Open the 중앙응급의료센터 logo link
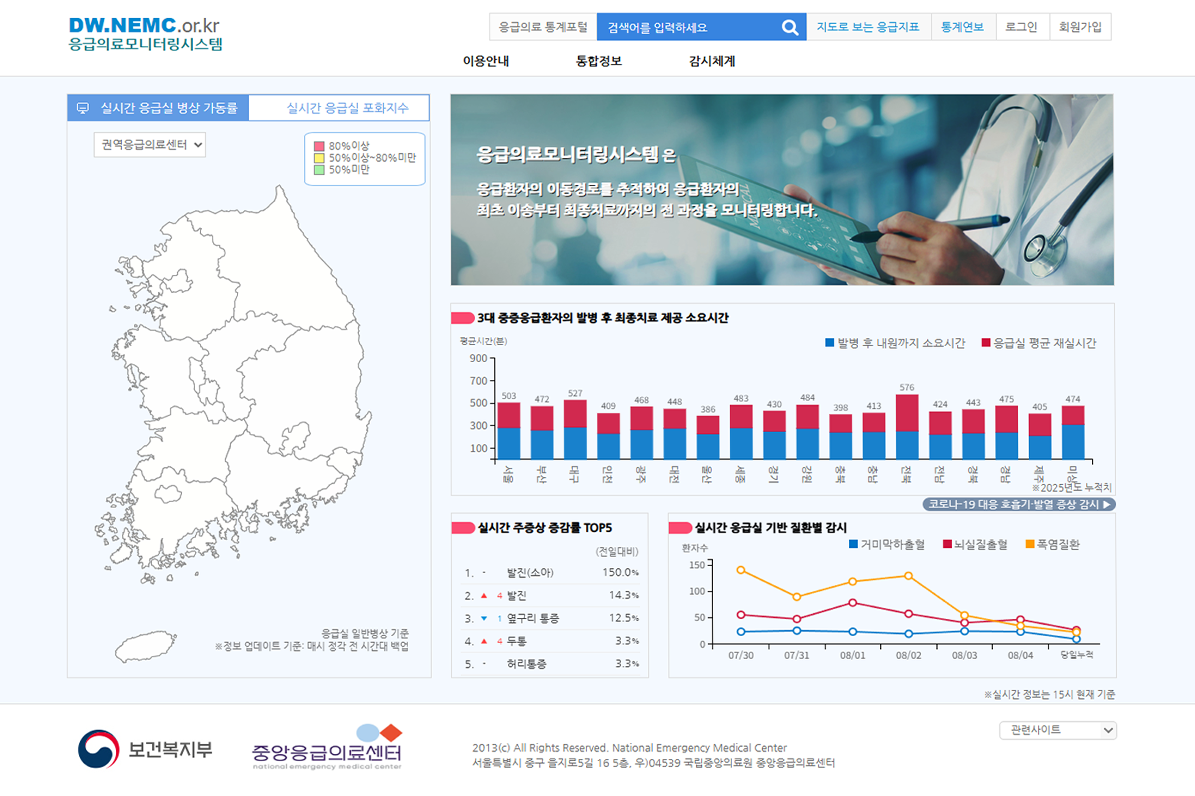1195x796 pixels. [327, 748]
